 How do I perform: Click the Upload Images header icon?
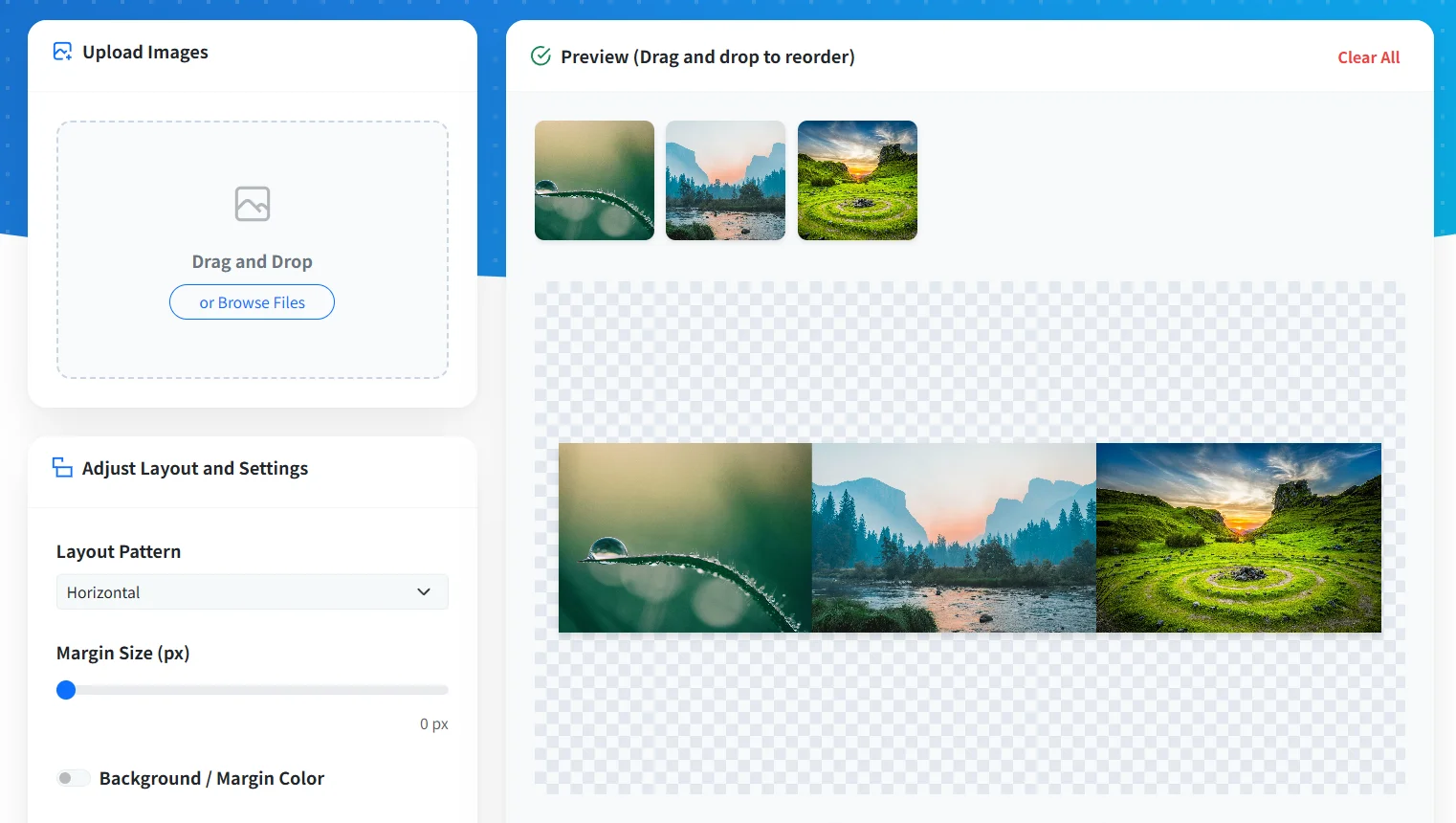tap(62, 52)
